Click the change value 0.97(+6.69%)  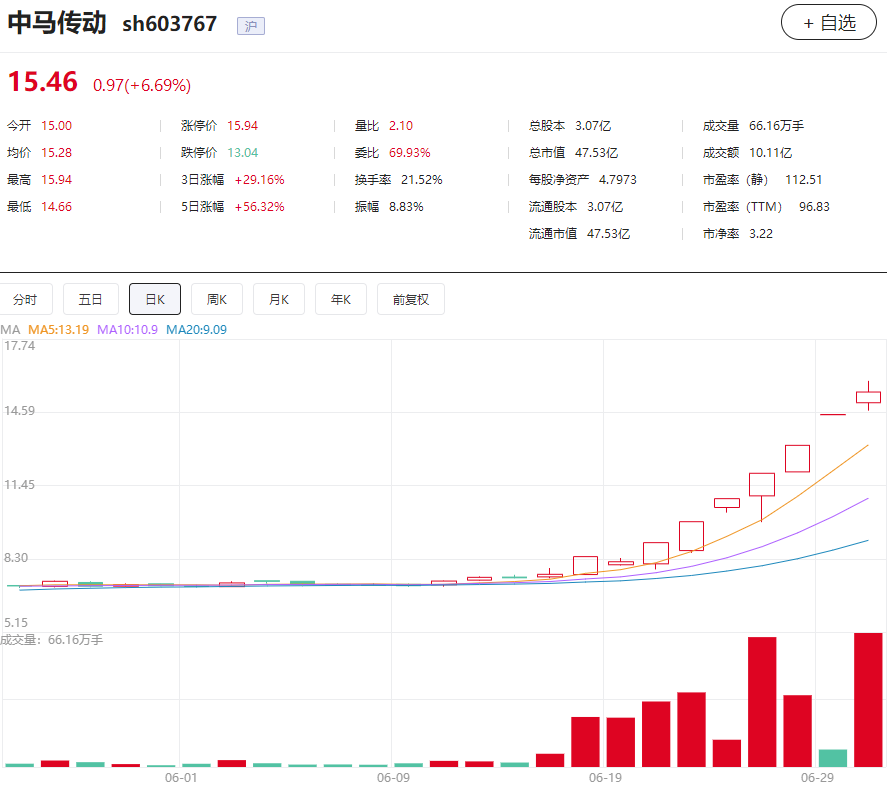142,85
